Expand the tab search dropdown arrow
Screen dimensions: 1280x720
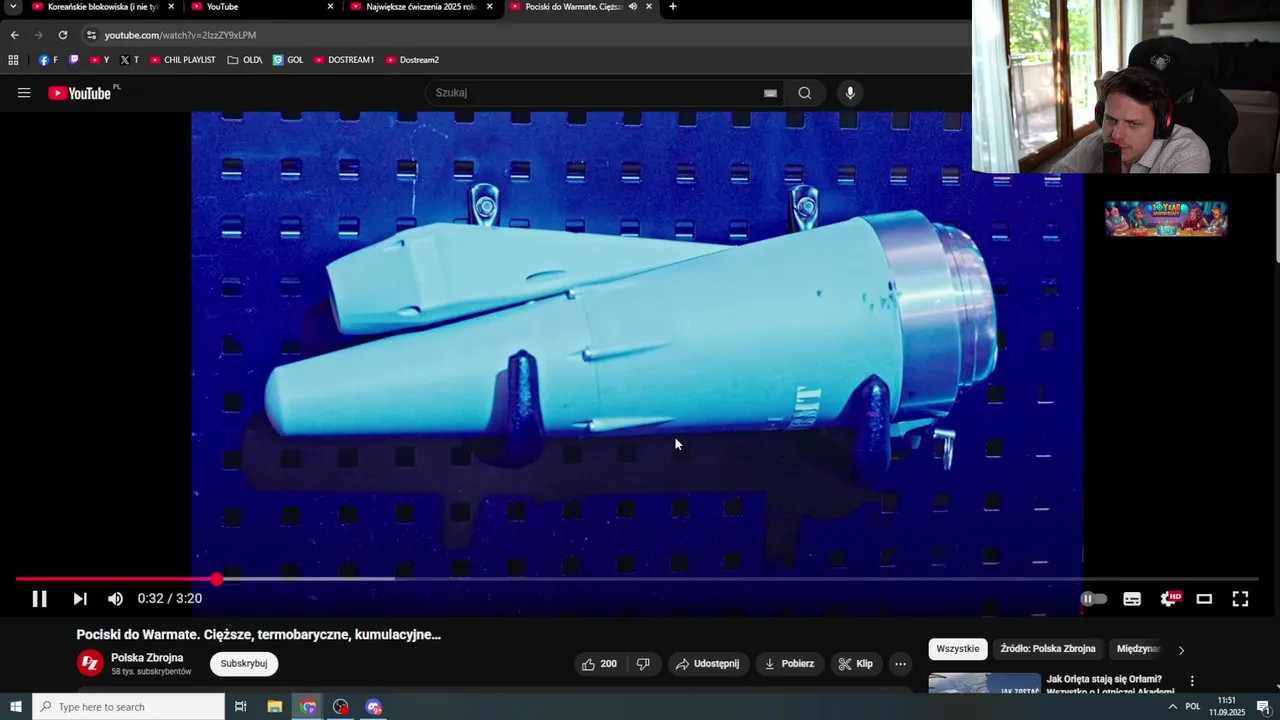pos(13,7)
